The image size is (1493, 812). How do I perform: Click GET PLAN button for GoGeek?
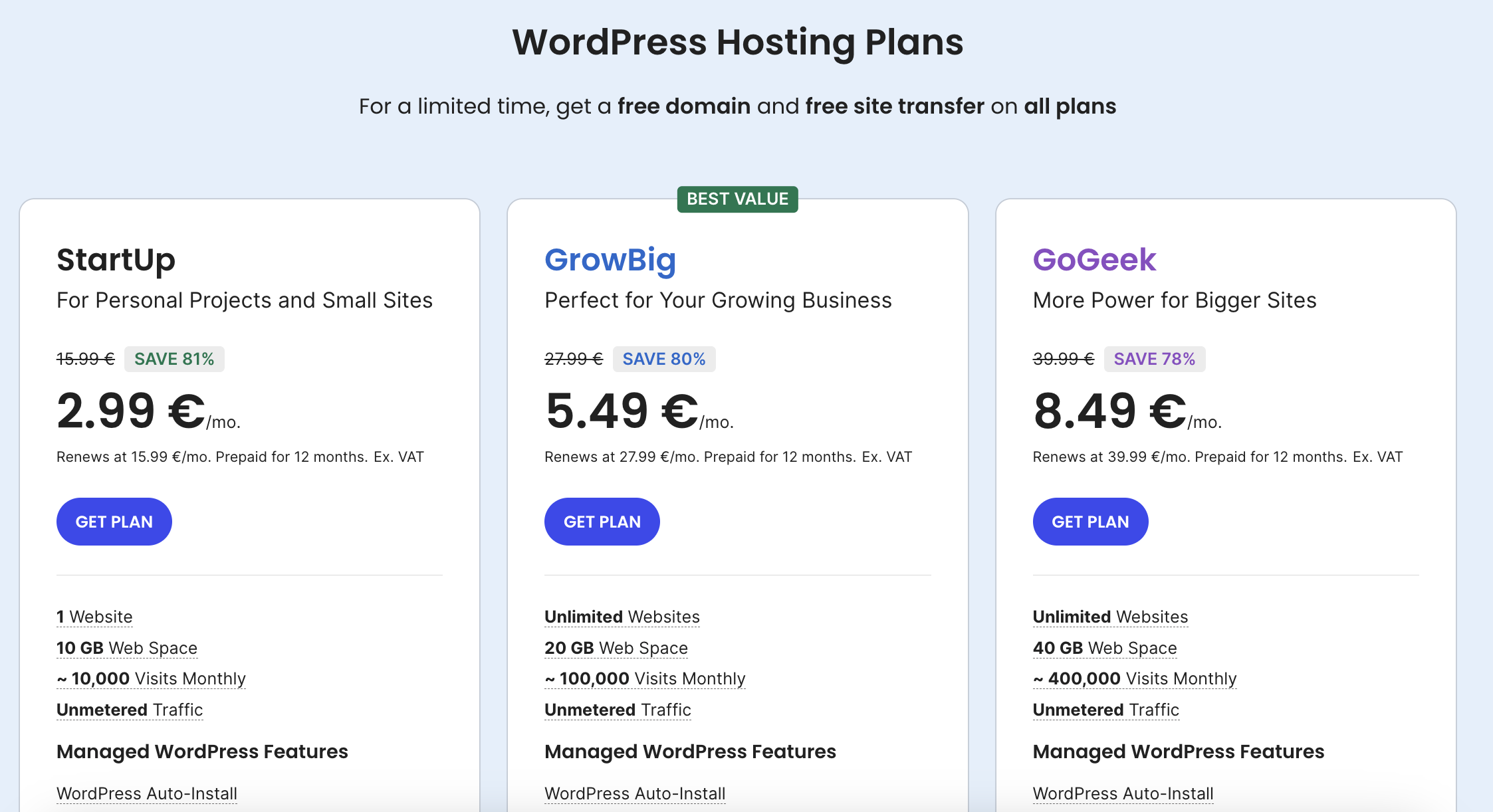(1090, 522)
